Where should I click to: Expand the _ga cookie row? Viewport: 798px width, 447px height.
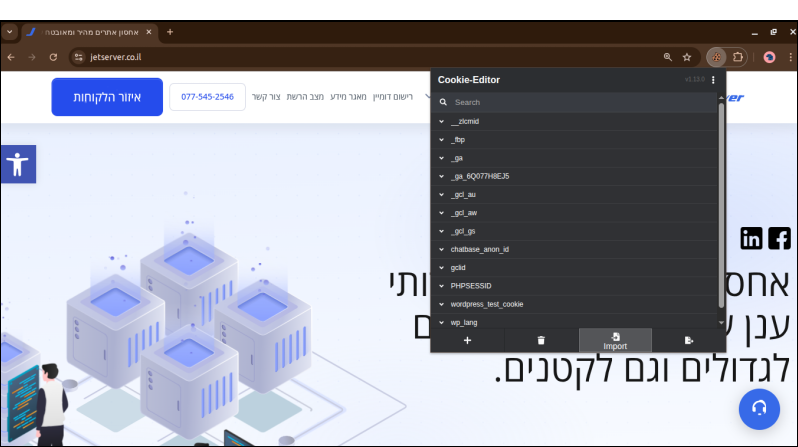click(574, 158)
